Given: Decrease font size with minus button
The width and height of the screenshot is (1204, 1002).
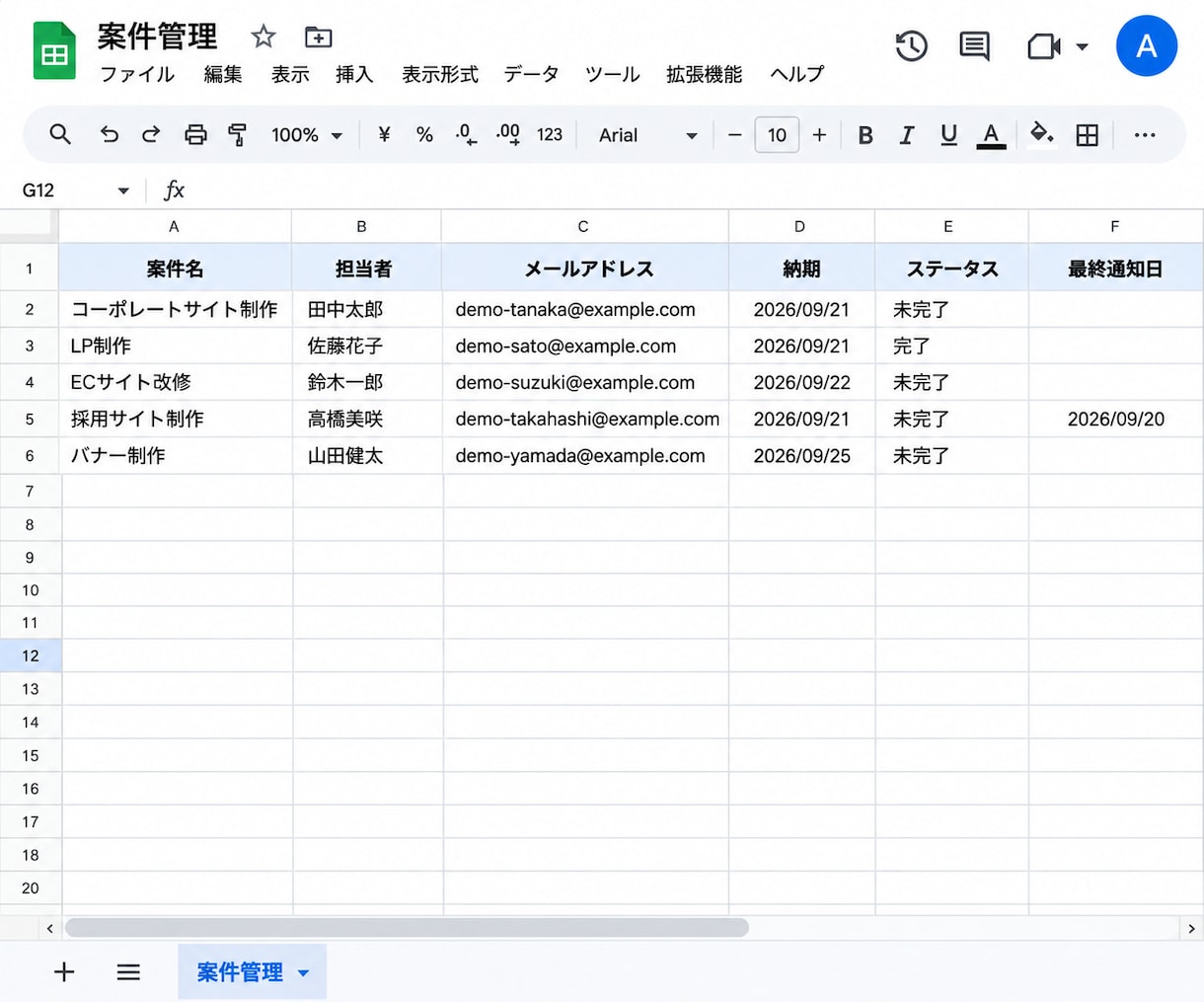Looking at the screenshot, I should pos(734,134).
